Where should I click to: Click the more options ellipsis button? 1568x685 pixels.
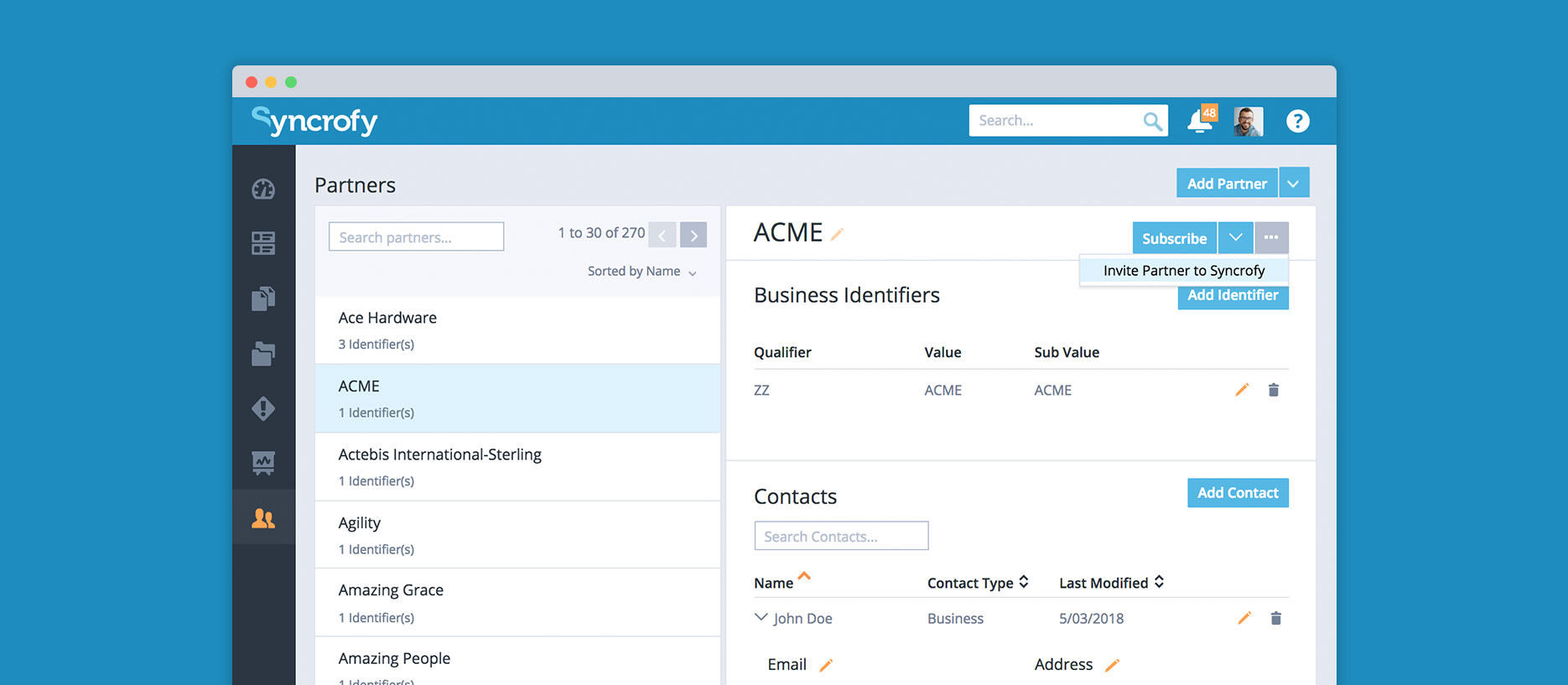(1271, 237)
